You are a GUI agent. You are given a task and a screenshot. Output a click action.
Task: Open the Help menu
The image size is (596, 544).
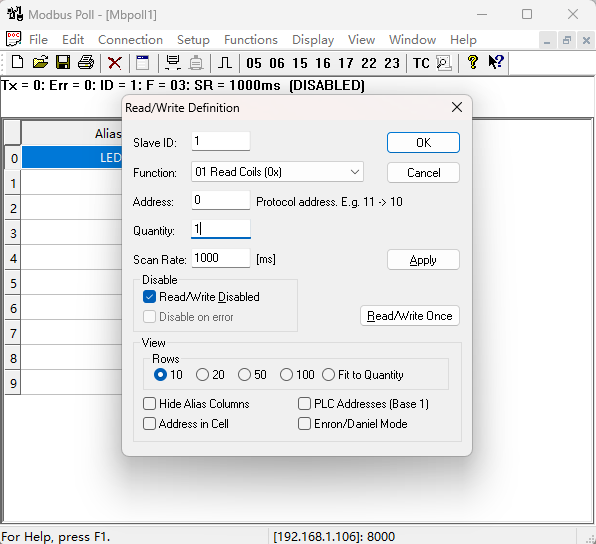(x=463, y=40)
